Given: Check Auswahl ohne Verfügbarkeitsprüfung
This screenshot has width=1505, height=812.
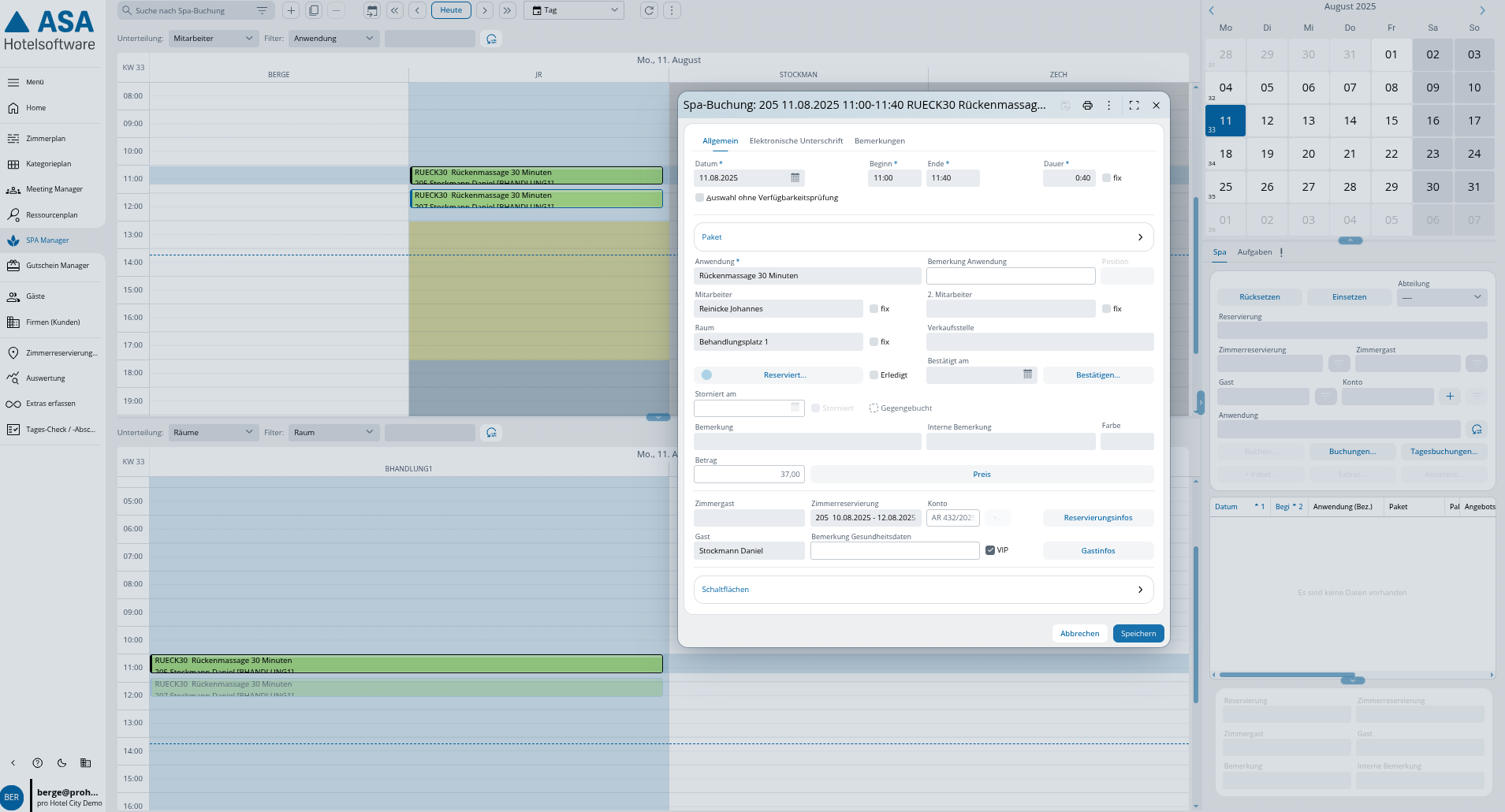Looking at the screenshot, I should click(x=699, y=198).
